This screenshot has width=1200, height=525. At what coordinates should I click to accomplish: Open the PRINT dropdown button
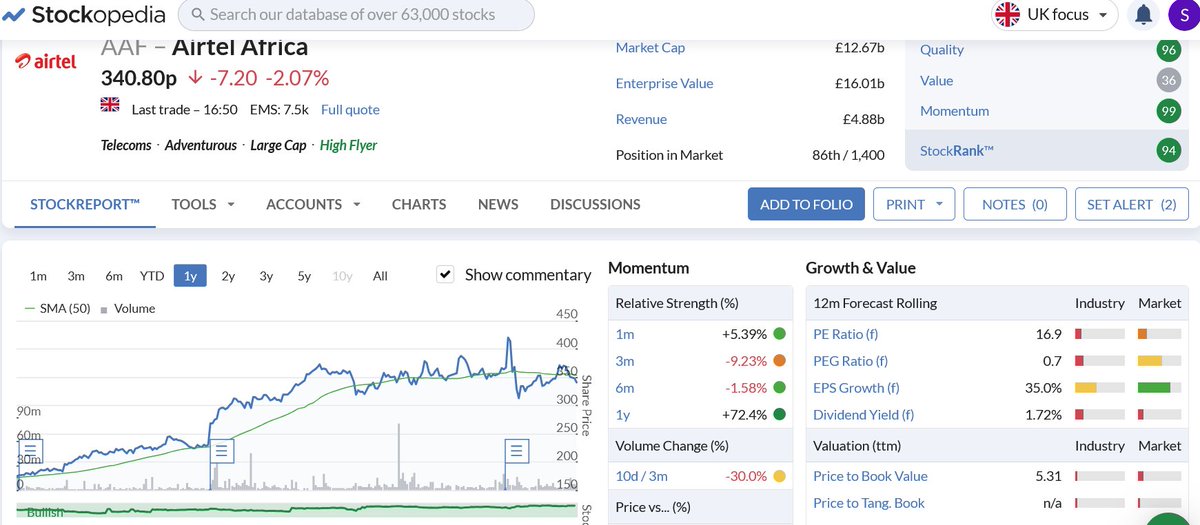914,204
